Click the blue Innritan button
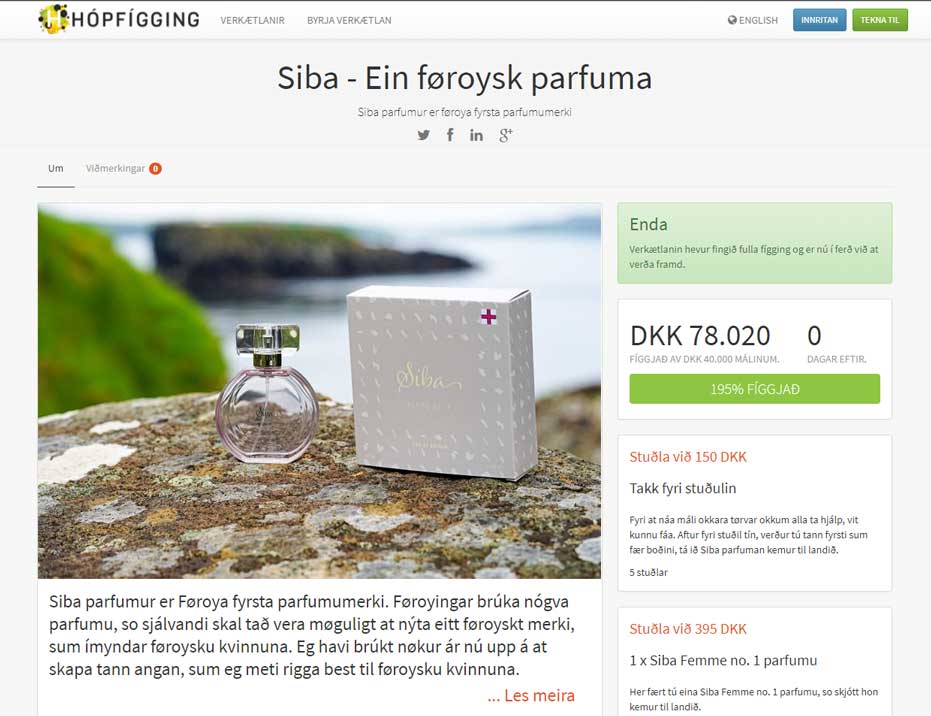Screen dimensions: 931x716 819,20
